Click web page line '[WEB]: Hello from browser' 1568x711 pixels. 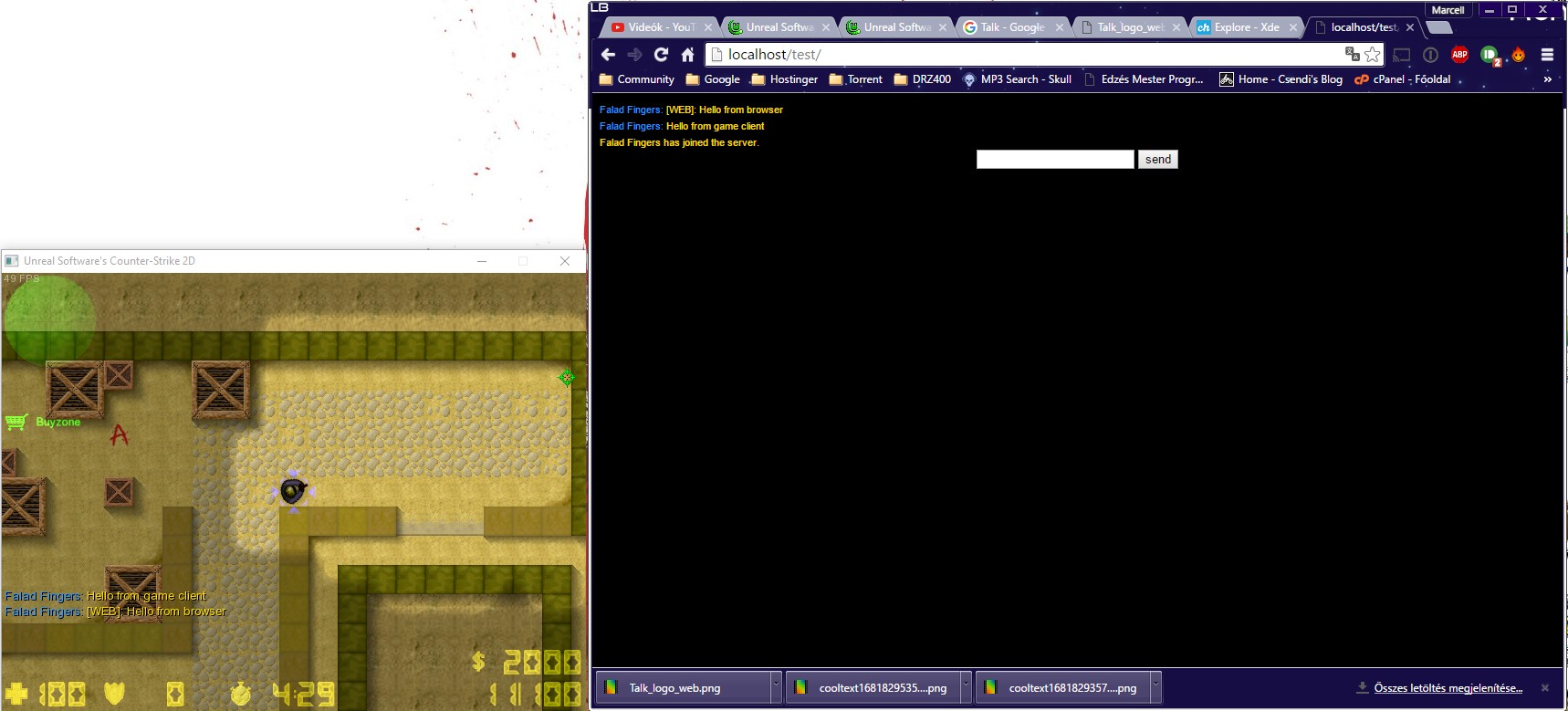(x=725, y=110)
